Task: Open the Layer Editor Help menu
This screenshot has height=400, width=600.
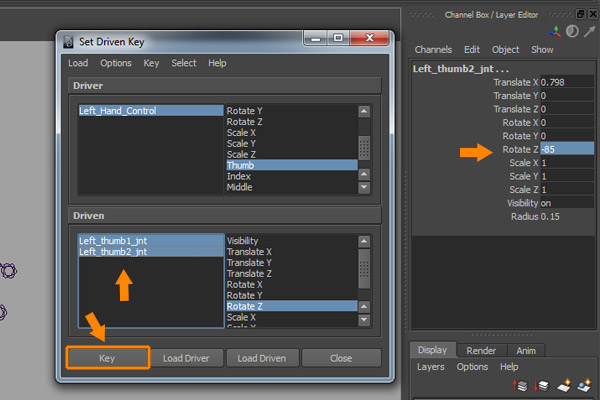Action: [509, 367]
